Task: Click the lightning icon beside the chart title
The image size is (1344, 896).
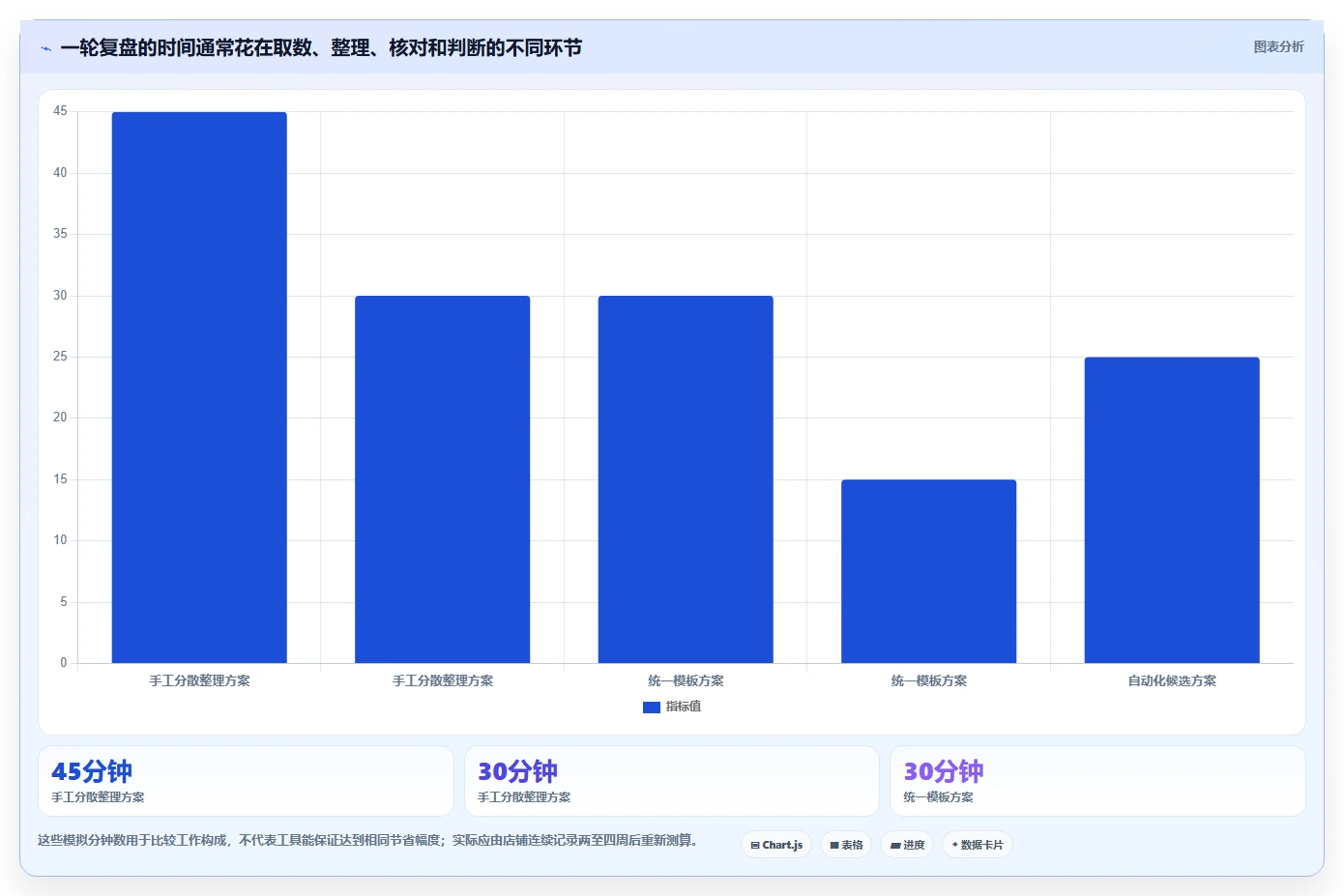Action: [x=46, y=48]
